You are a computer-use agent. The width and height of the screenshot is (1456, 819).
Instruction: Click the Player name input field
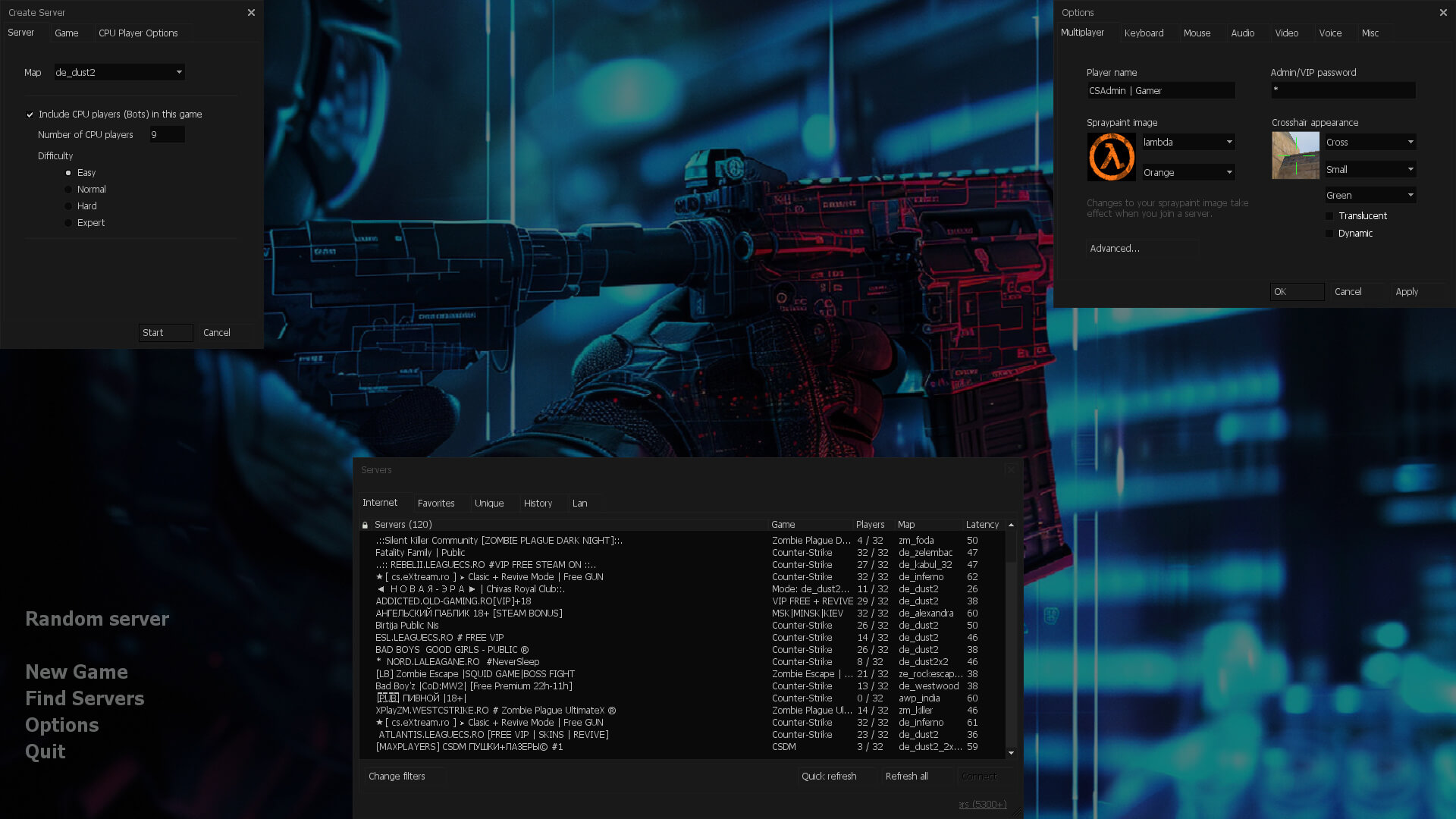pyautogui.click(x=1160, y=91)
